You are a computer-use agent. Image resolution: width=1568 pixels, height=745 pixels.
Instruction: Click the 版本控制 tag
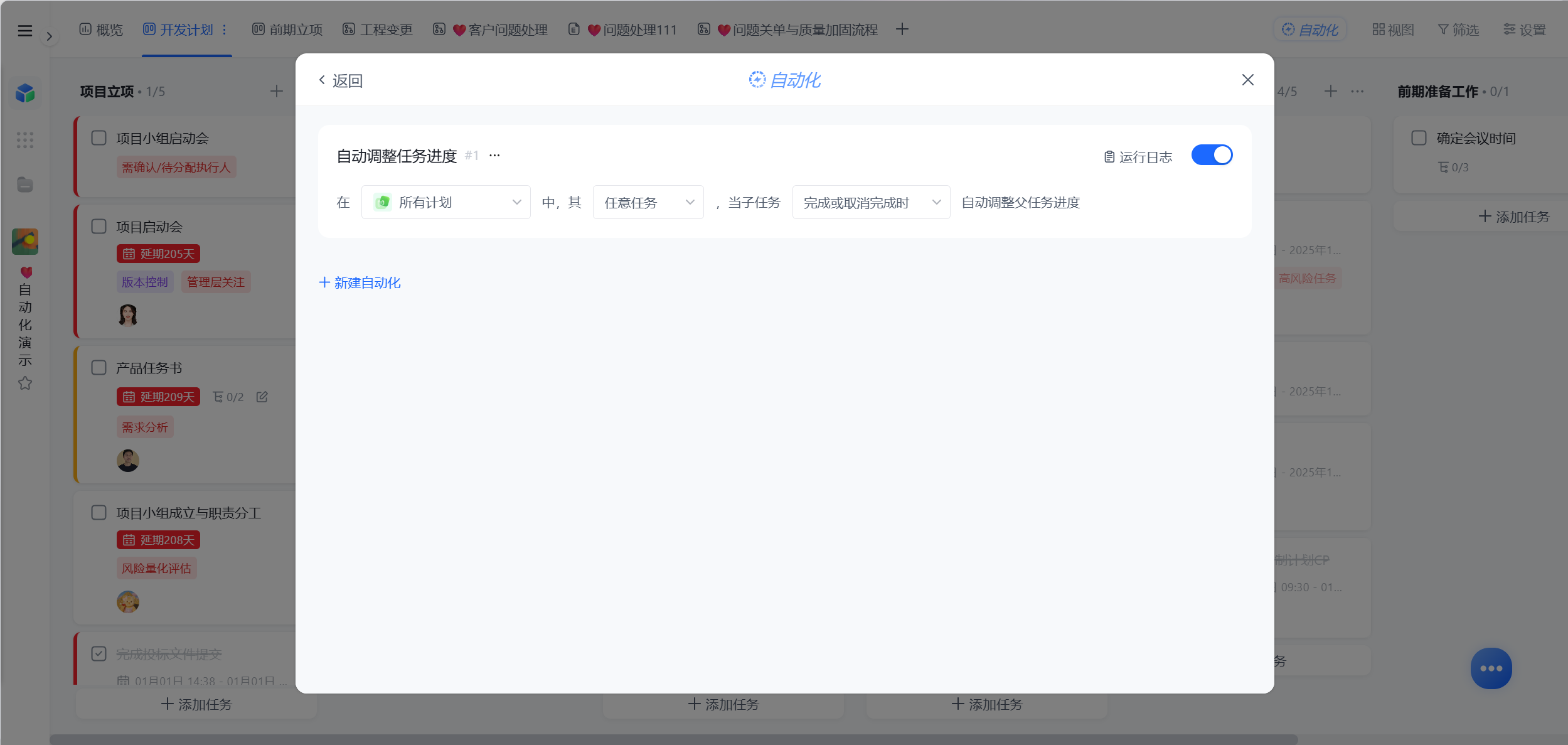pos(145,282)
